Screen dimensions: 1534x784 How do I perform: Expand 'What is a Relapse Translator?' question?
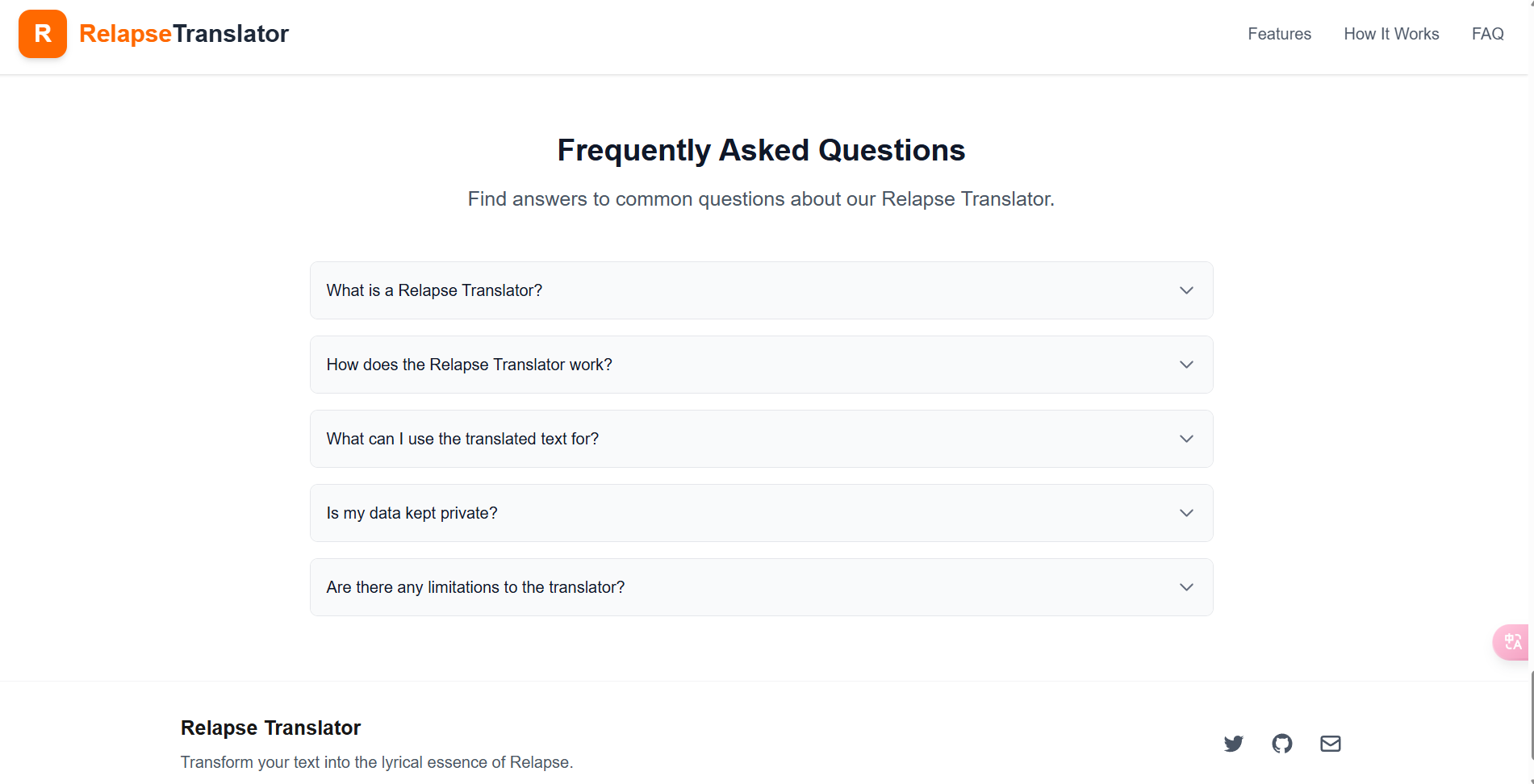coord(434,290)
